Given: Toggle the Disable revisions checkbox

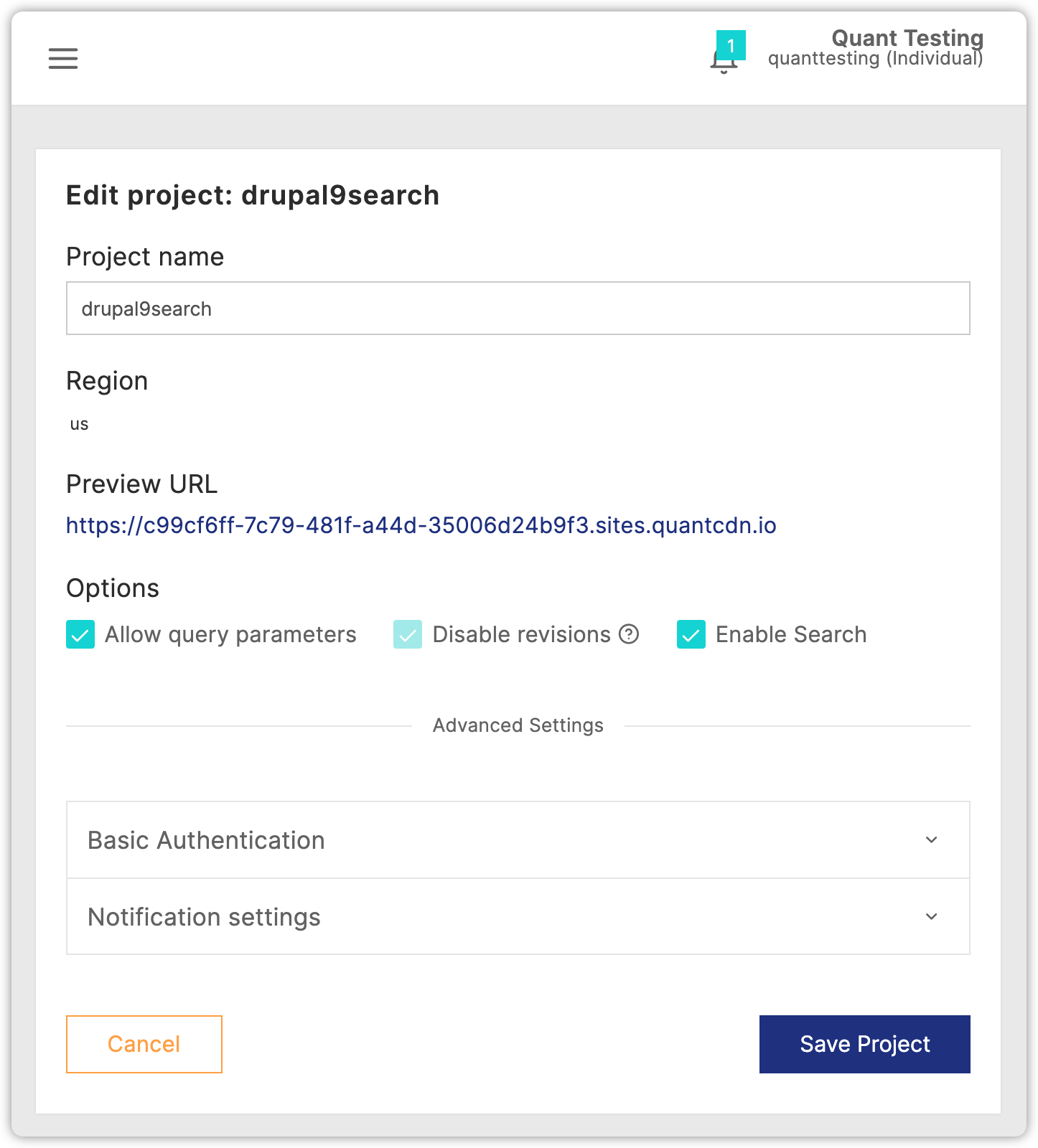Looking at the screenshot, I should 408,635.
